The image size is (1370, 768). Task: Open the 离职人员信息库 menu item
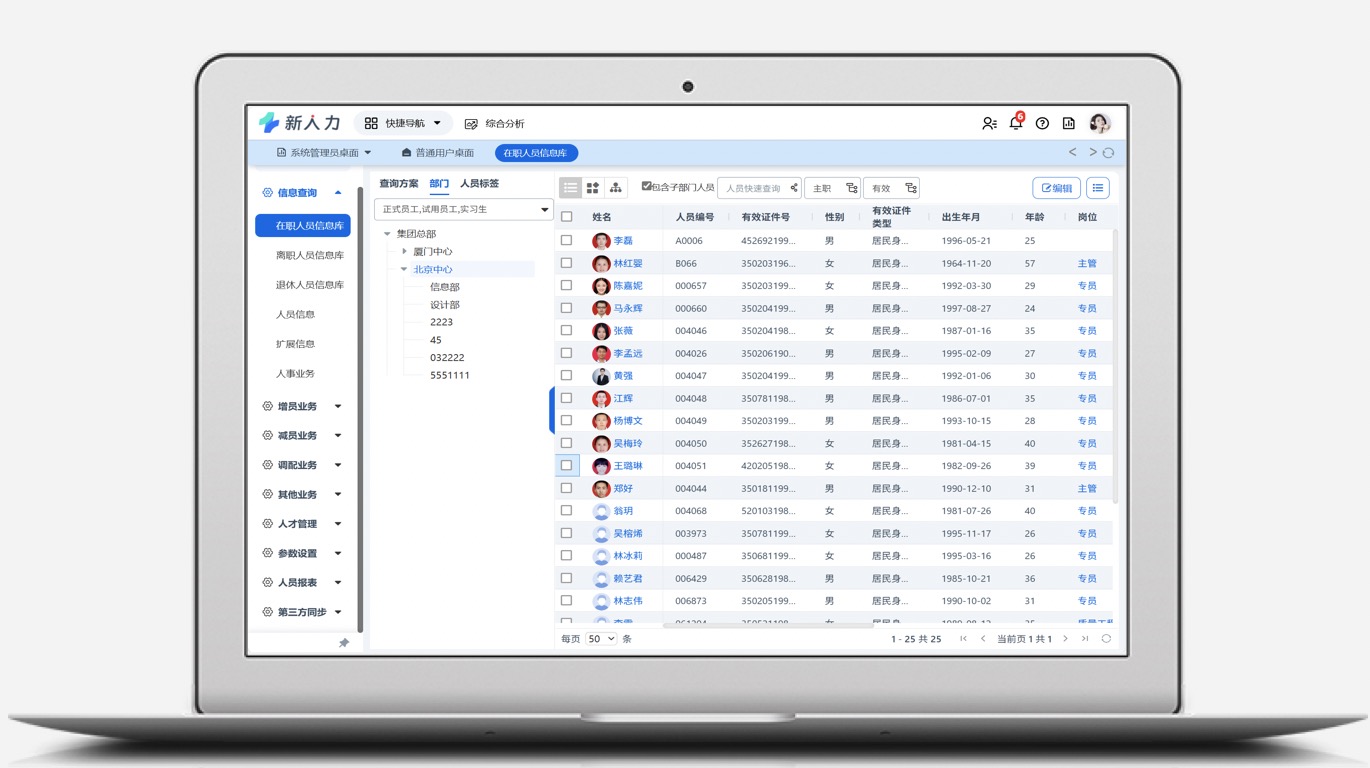pos(309,255)
